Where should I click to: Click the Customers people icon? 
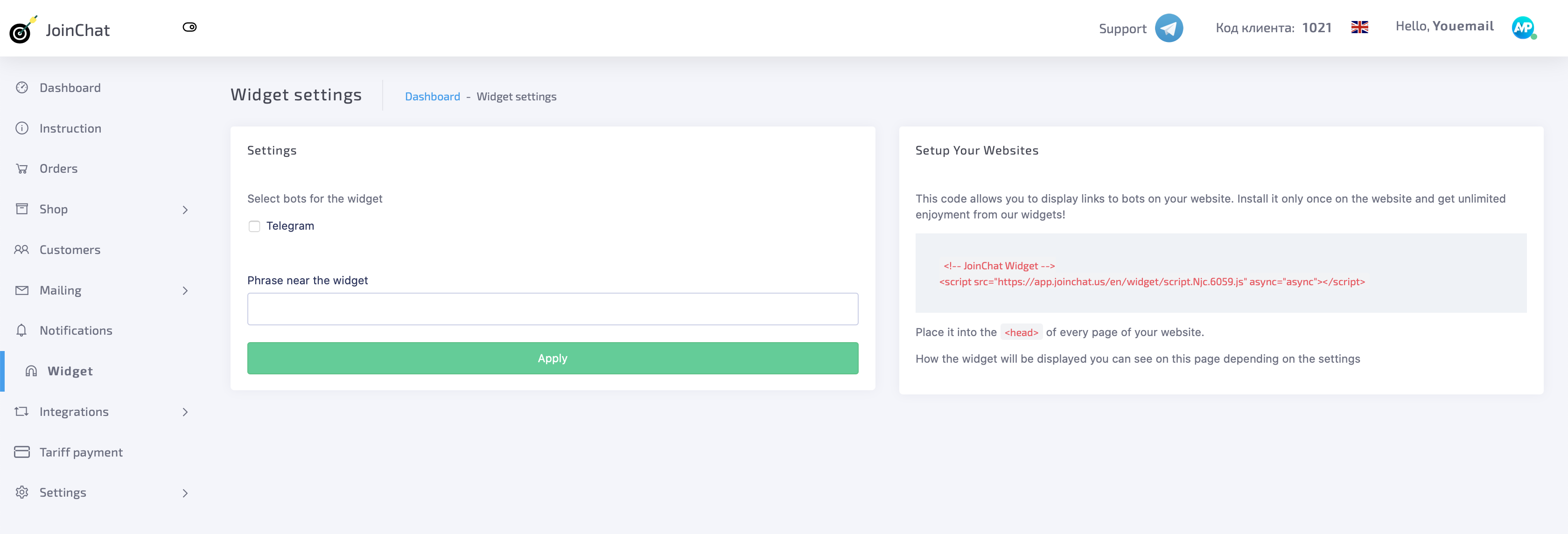[x=22, y=250]
